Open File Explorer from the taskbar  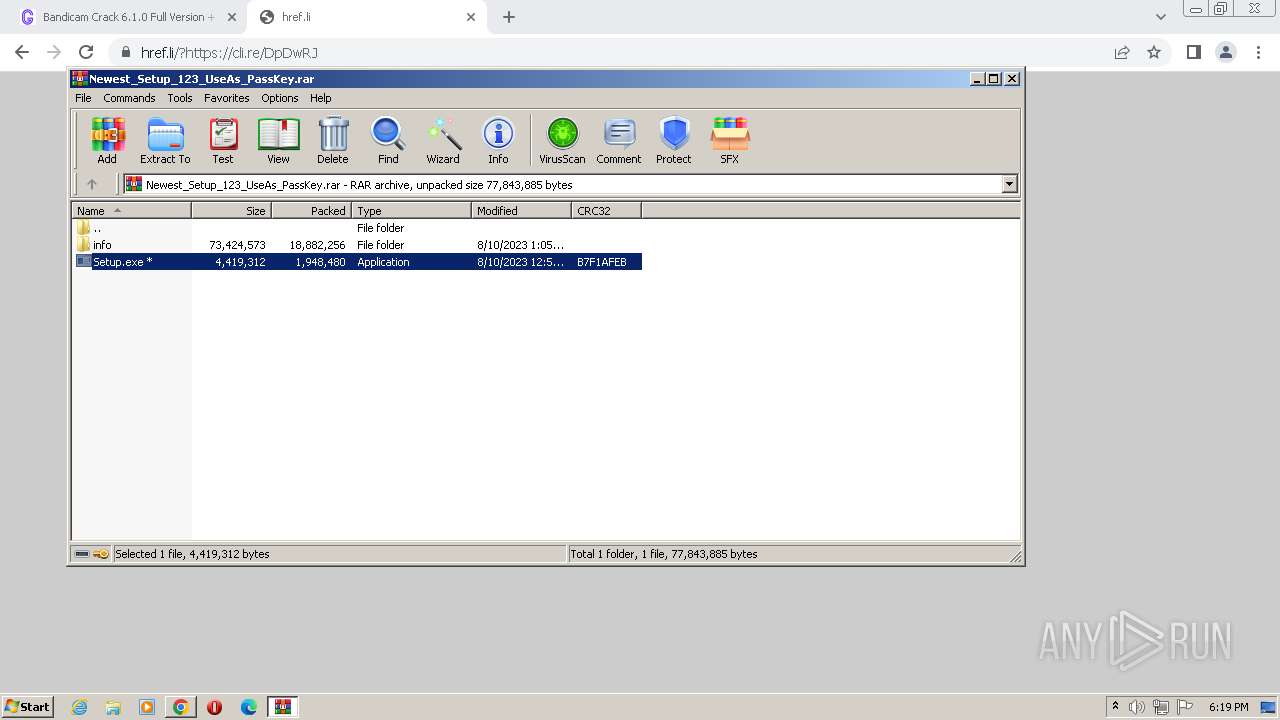point(113,707)
